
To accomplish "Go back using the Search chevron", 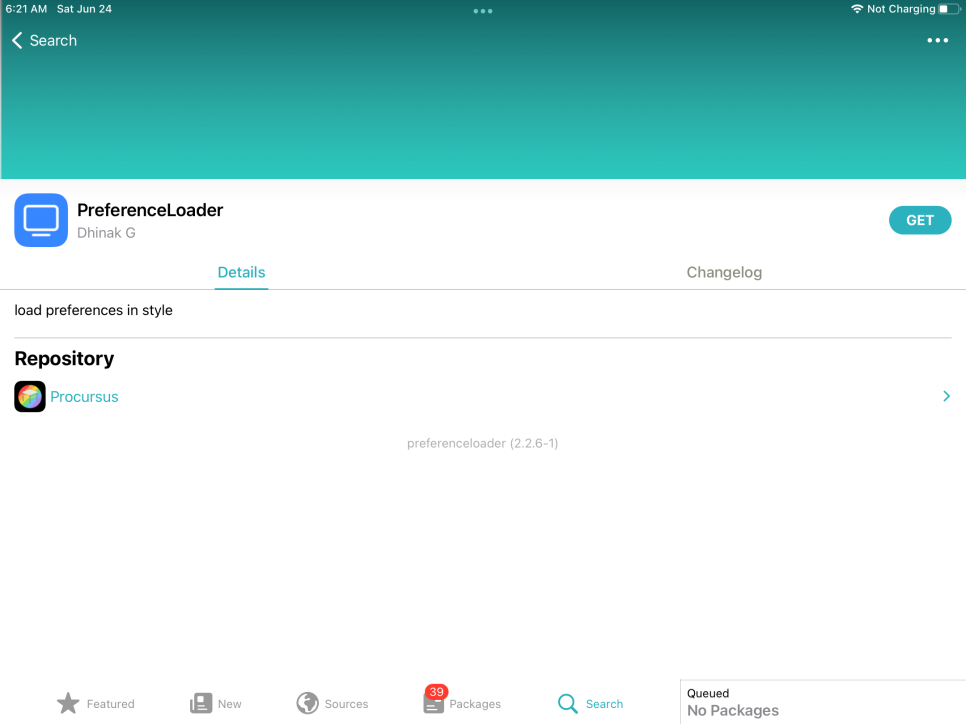I will (17, 41).
